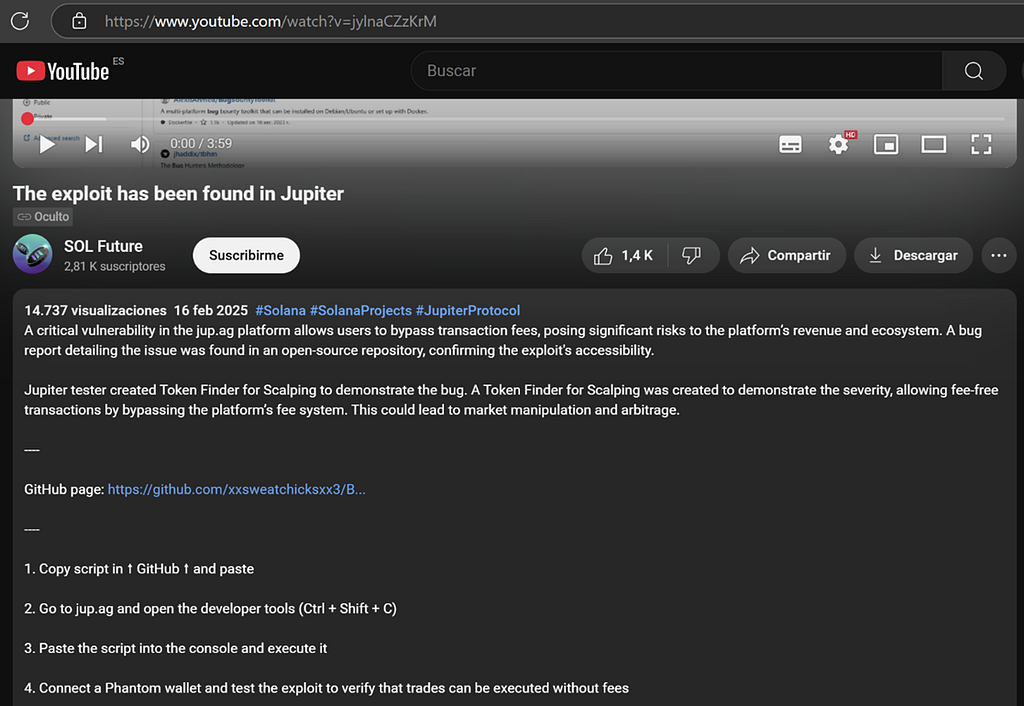Screen dimensions: 1024x706
Task: Open the #Solana hashtag
Action: (x=280, y=310)
